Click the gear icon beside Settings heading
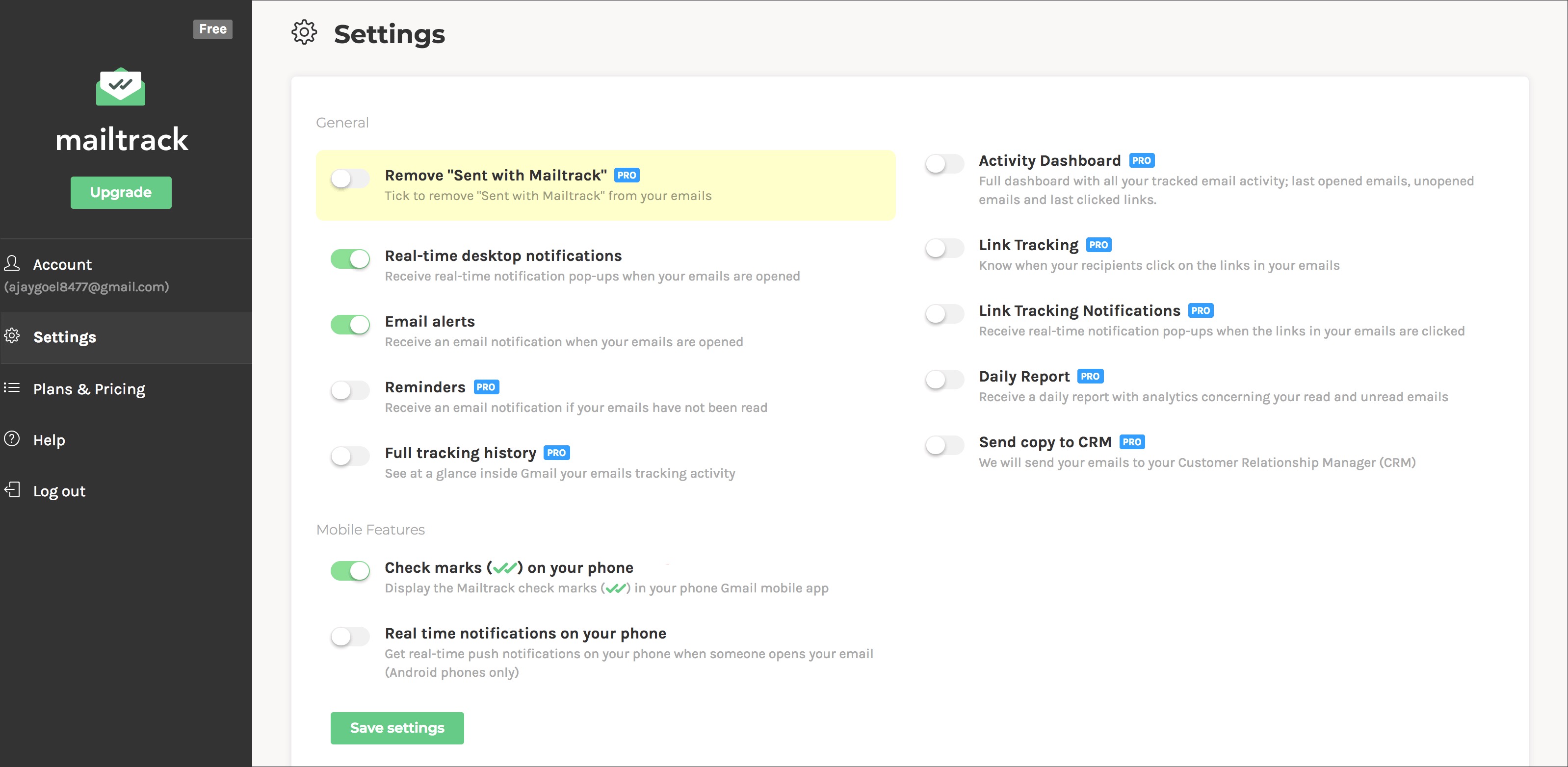The width and height of the screenshot is (1568, 767). point(304,32)
